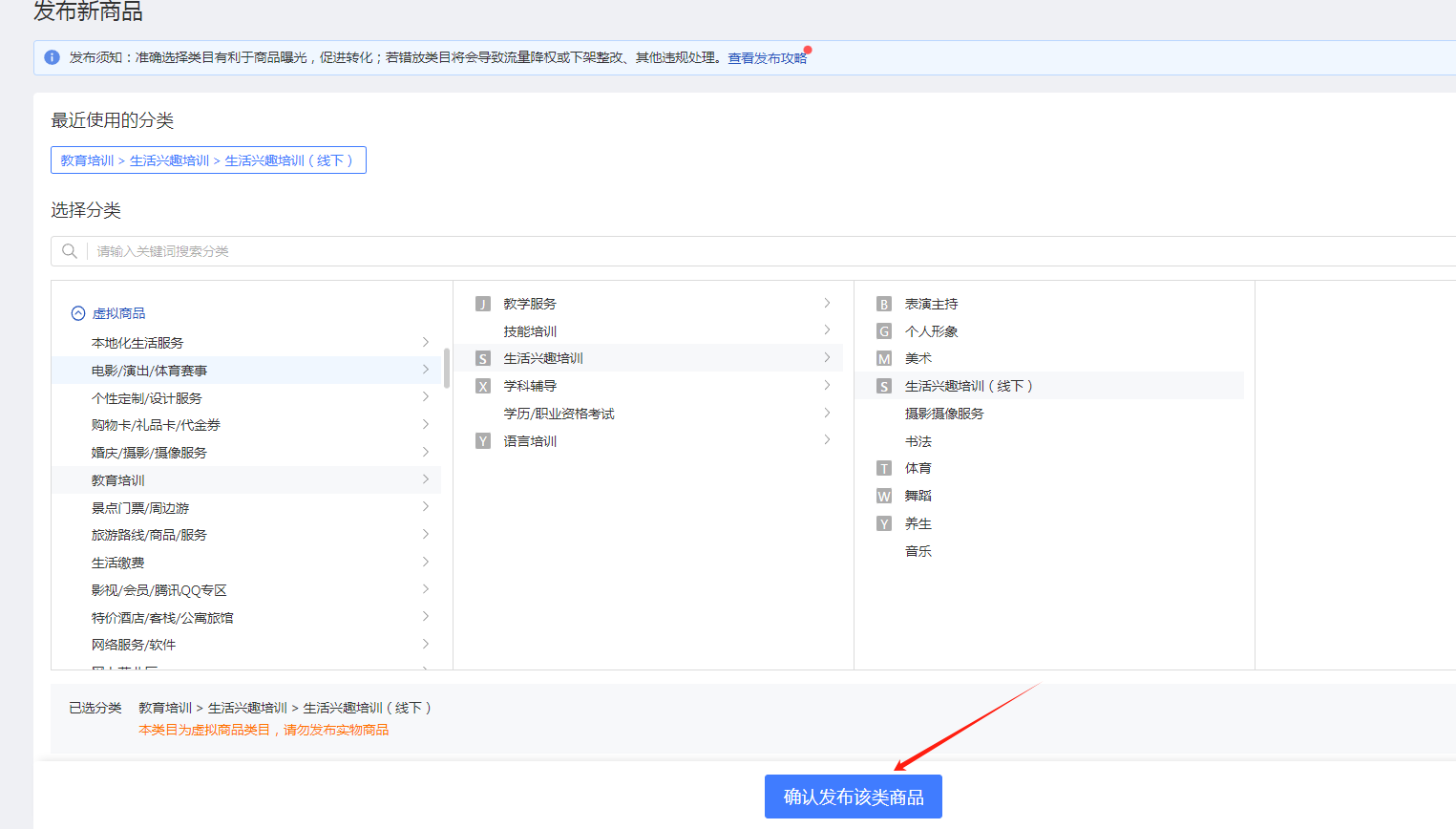Expand 教学服务 chevron arrow
Image resolution: width=1456 pixels, height=829 pixels.
pyautogui.click(x=827, y=303)
